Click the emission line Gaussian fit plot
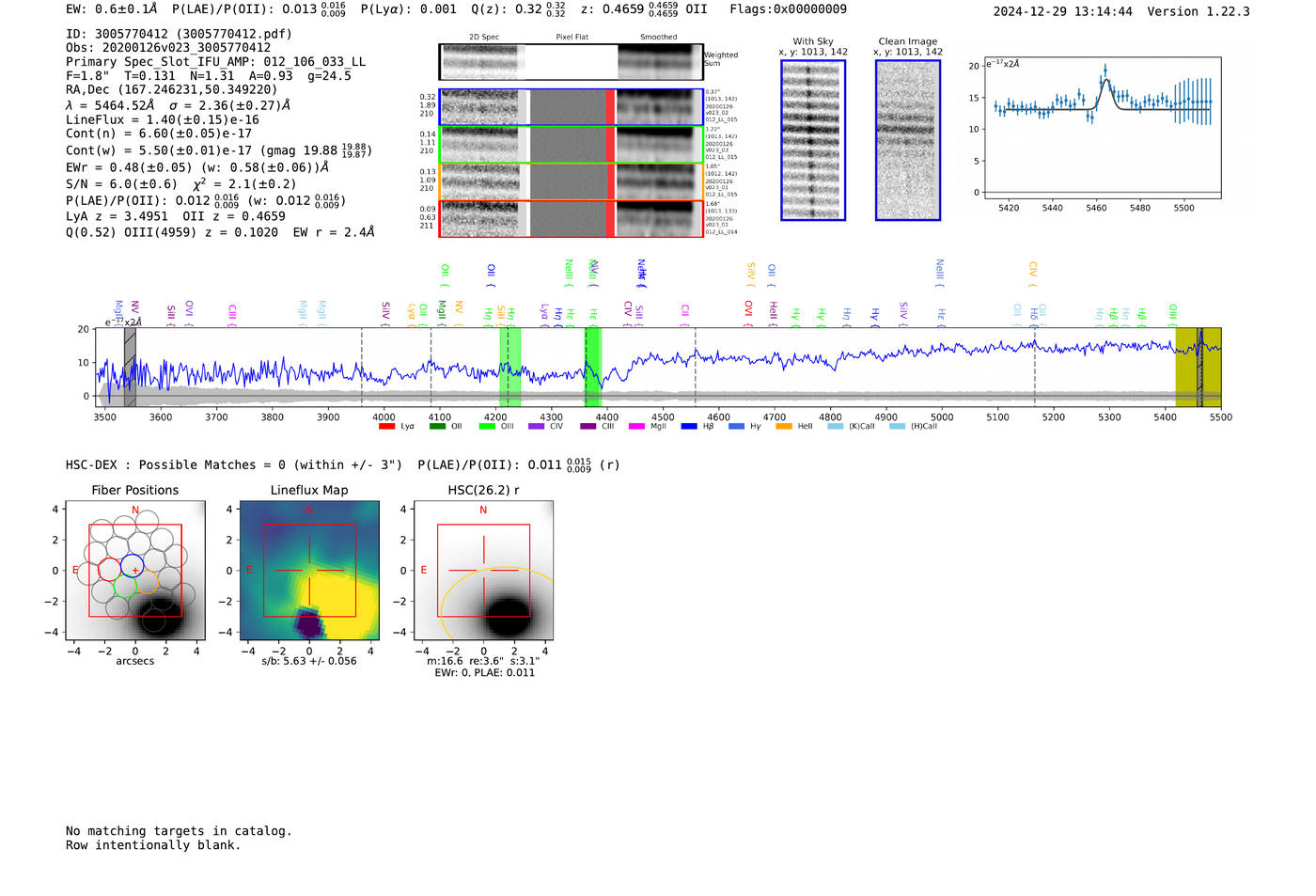Image resolution: width=1316 pixels, height=896 pixels. tap(1102, 128)
